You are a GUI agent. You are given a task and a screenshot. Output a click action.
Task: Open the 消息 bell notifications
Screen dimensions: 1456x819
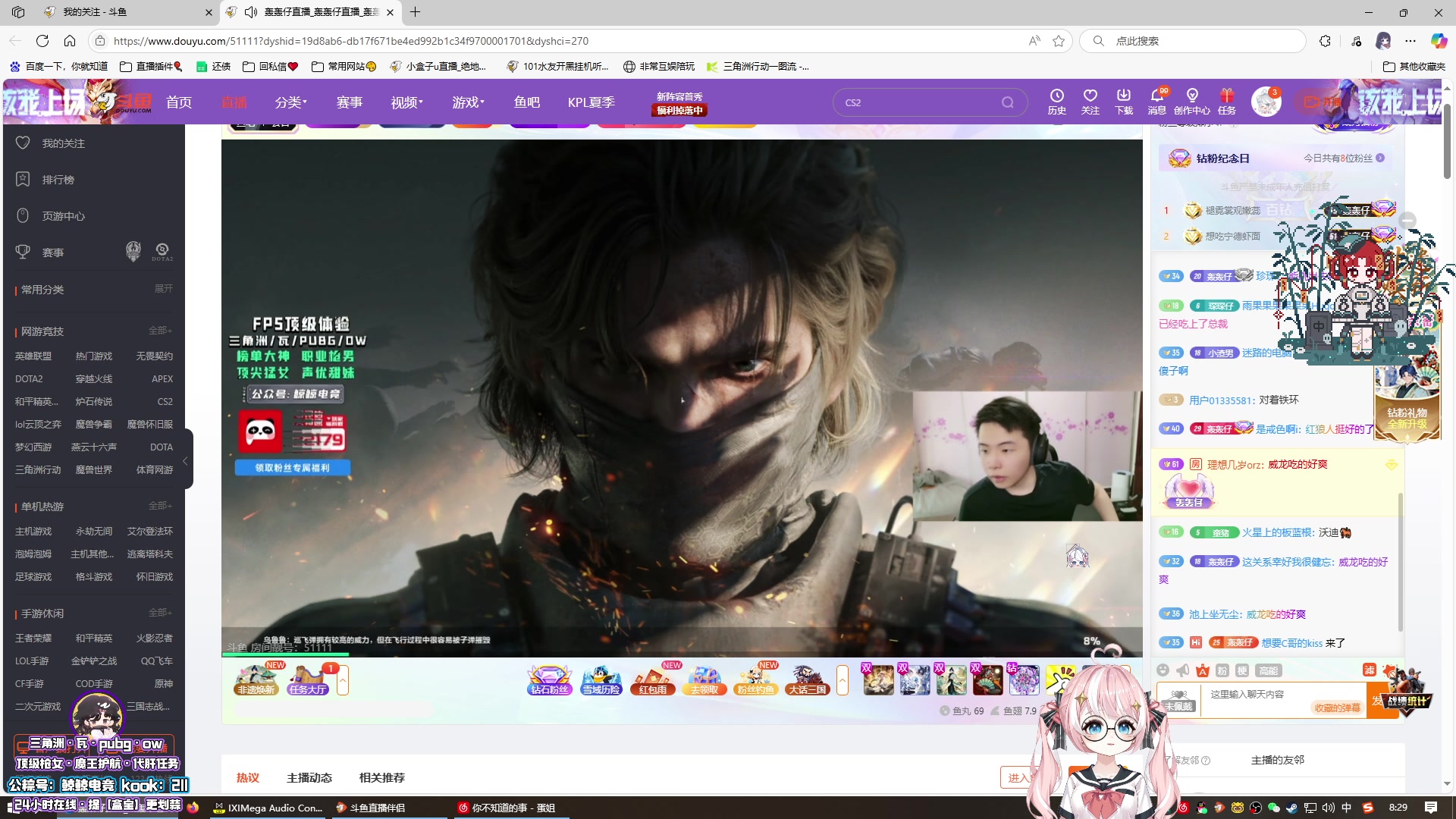point(1156,102)
